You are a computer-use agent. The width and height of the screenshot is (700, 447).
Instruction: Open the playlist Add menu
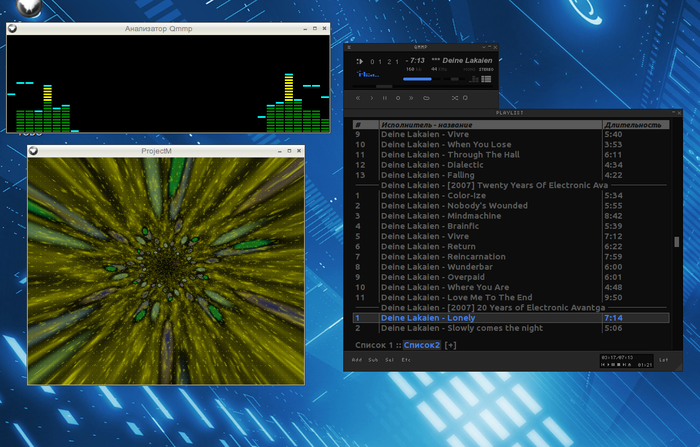[x=357, y=359]
